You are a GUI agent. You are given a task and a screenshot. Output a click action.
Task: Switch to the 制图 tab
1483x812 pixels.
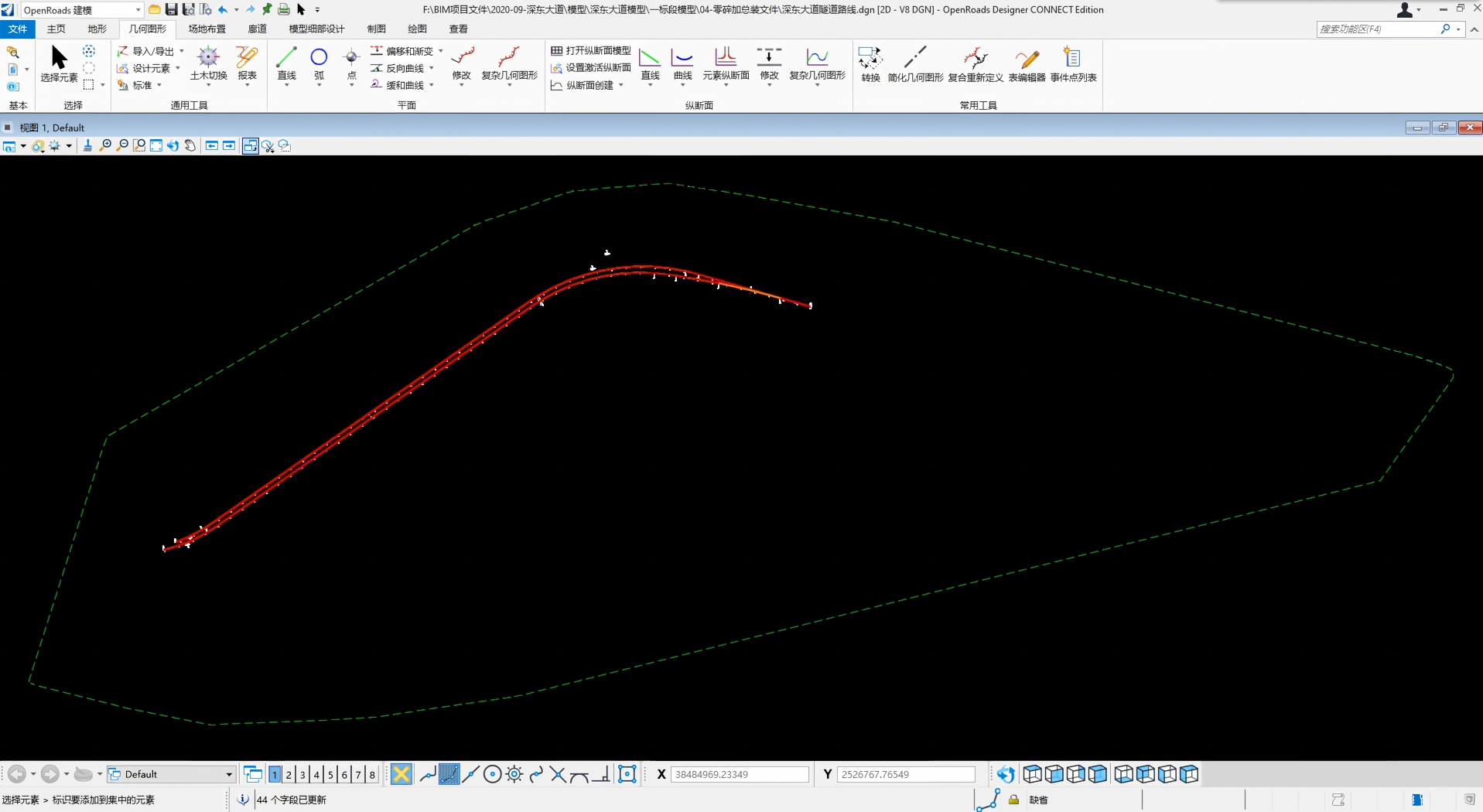377,29
